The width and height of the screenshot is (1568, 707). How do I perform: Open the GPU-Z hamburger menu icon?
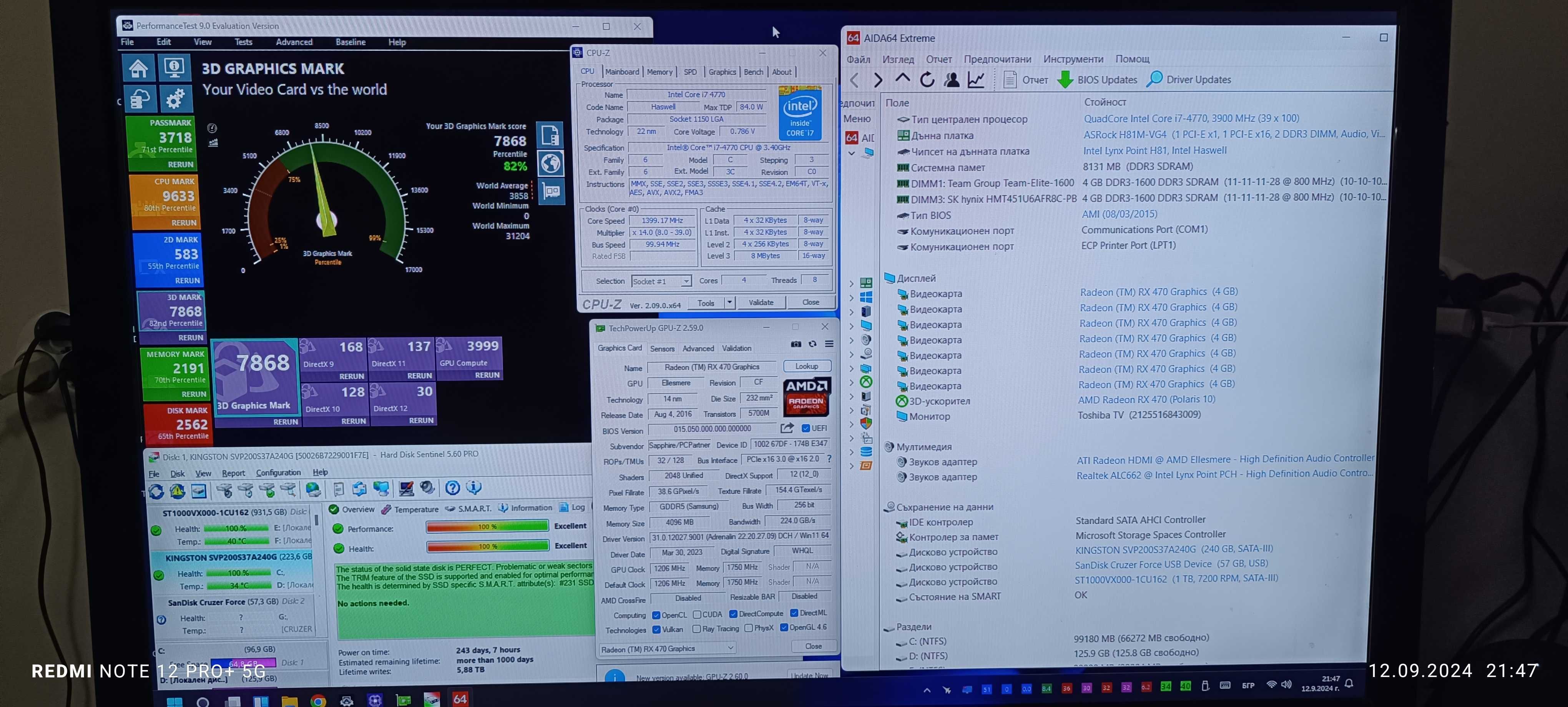(829, 344)
